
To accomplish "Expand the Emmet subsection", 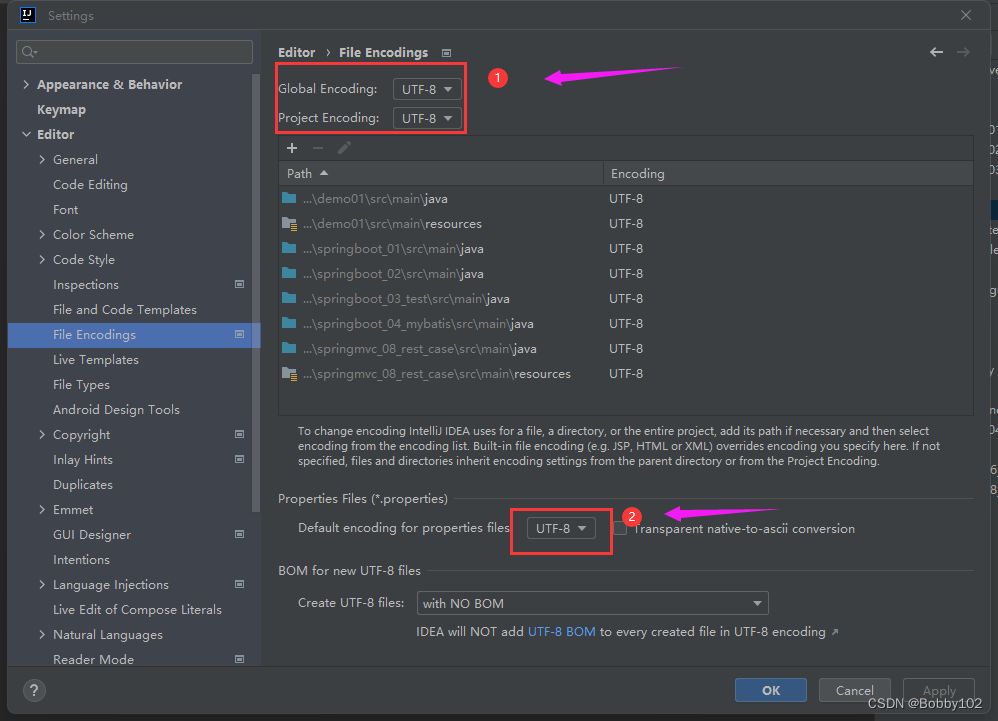I will point(42,509).
